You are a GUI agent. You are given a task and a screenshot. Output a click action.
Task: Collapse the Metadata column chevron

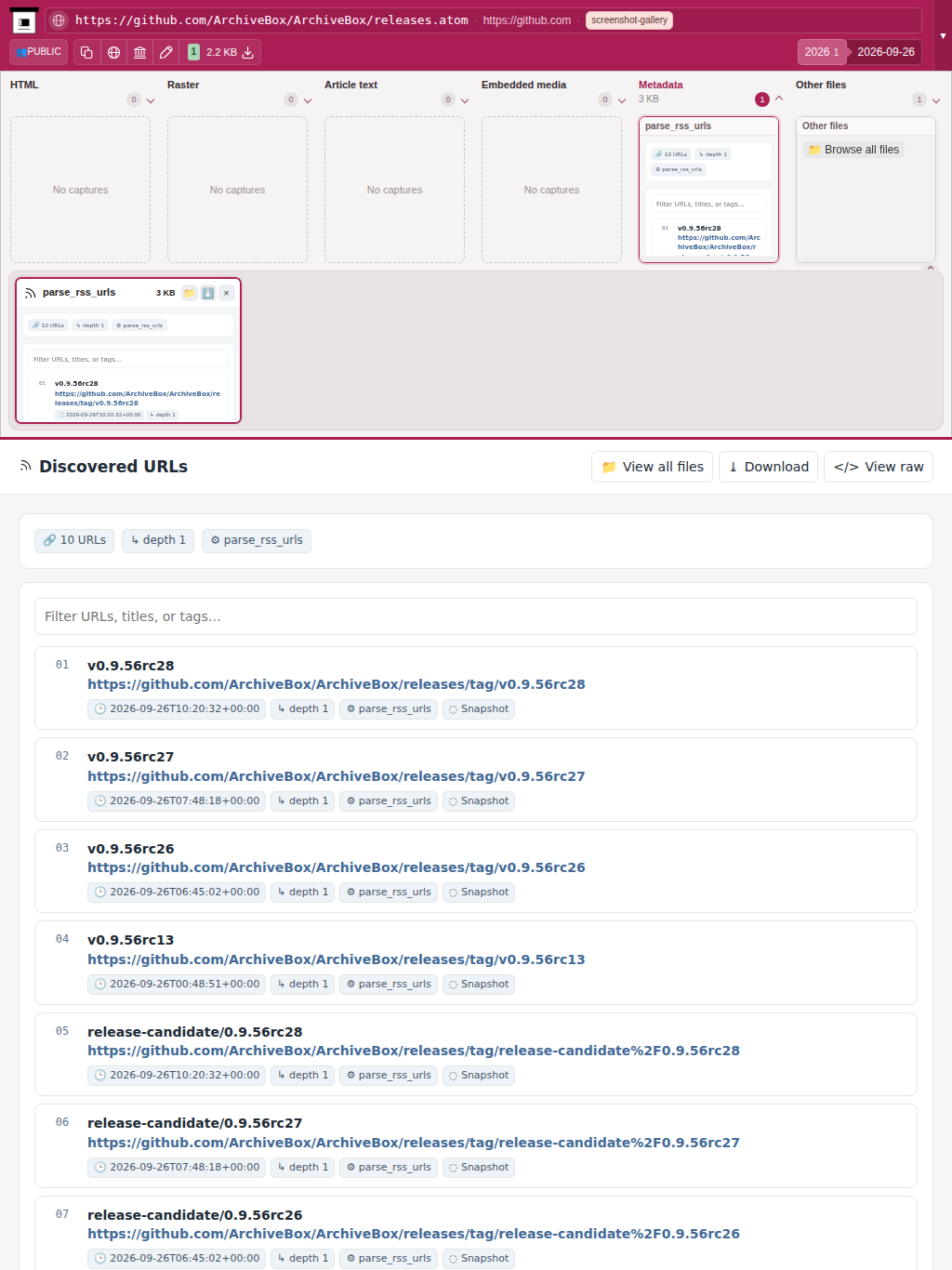pos(779,99)
